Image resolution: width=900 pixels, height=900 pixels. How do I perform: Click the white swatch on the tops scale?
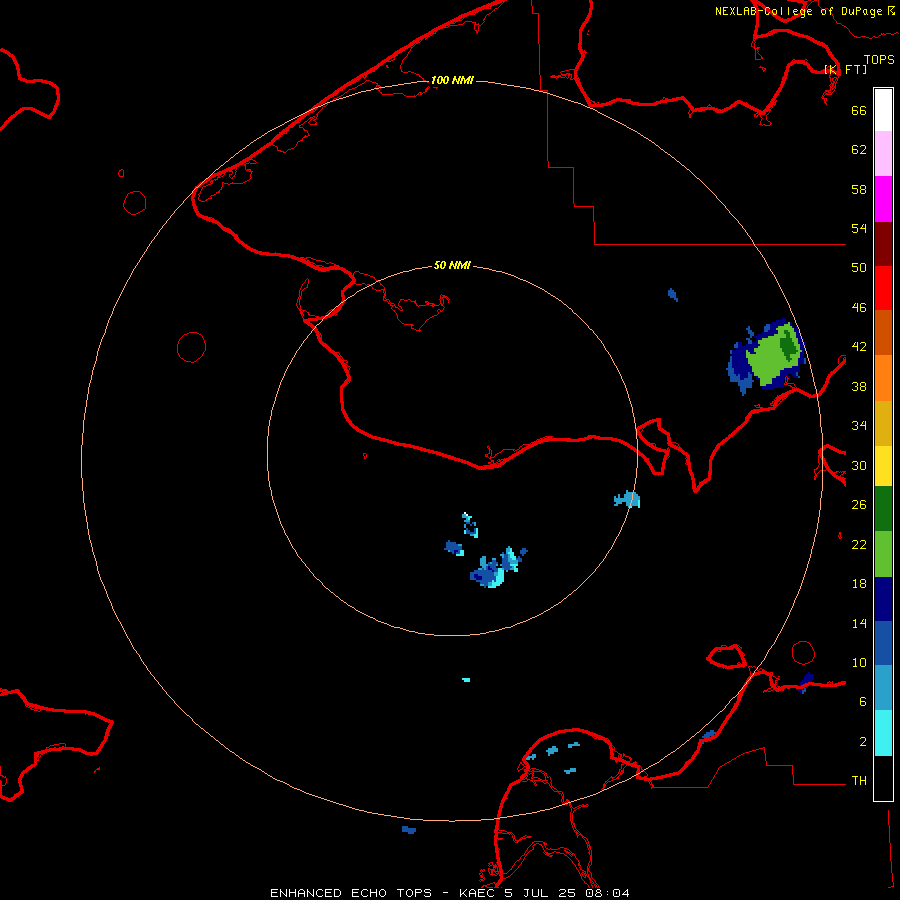tap(883, 110)
